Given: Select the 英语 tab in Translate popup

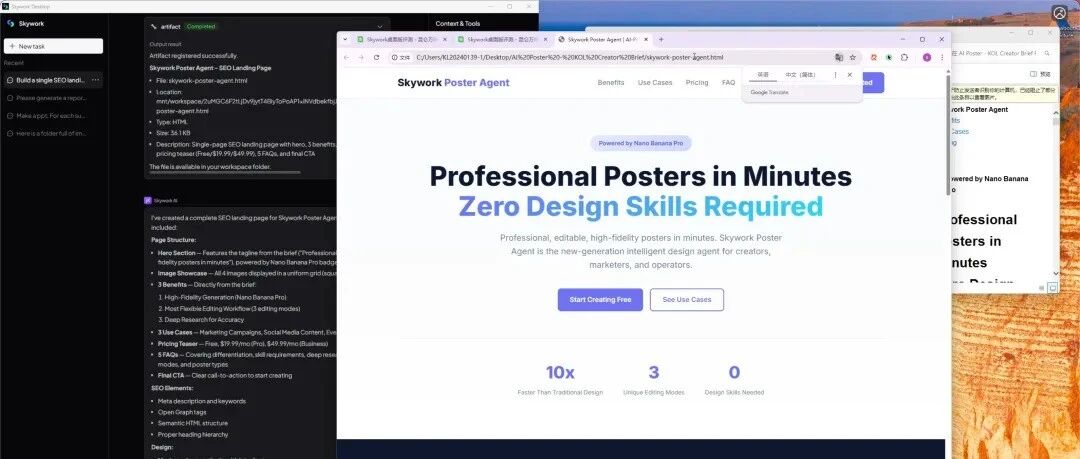Looking at the screenshot, I should (x=762, y=74).
